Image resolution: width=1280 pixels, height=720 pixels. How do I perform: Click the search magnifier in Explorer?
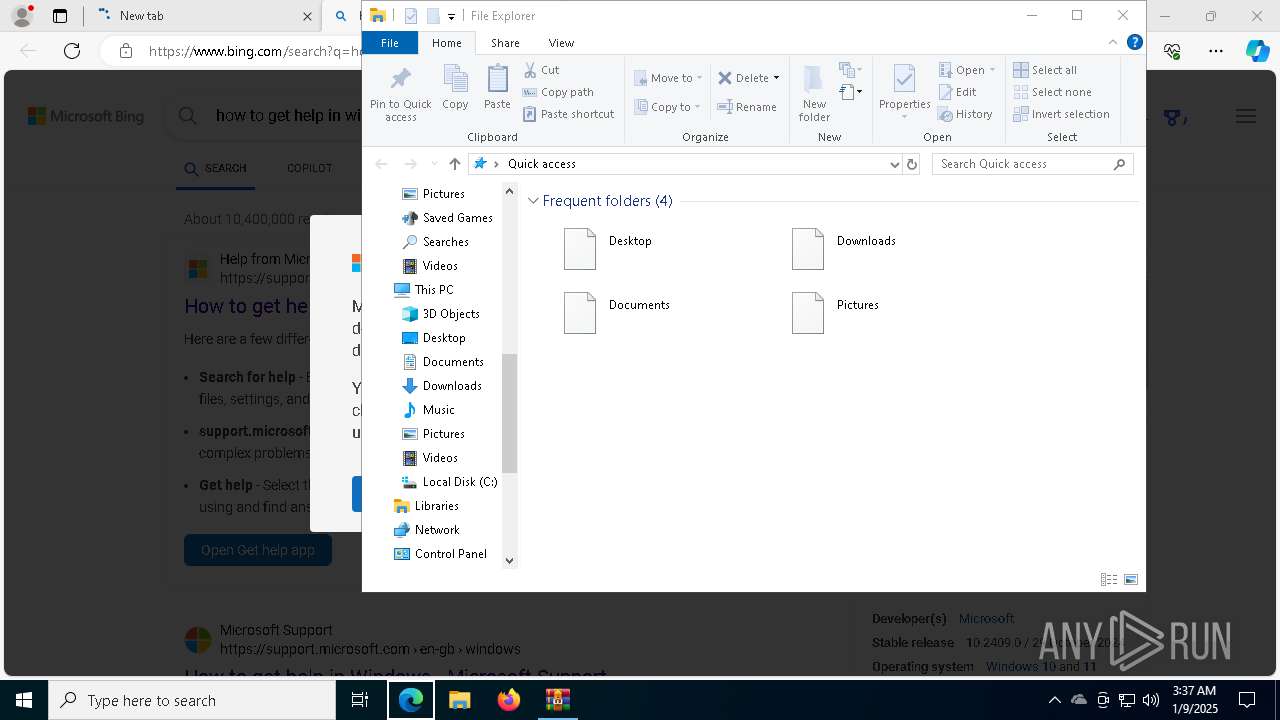coord(1119,164)
